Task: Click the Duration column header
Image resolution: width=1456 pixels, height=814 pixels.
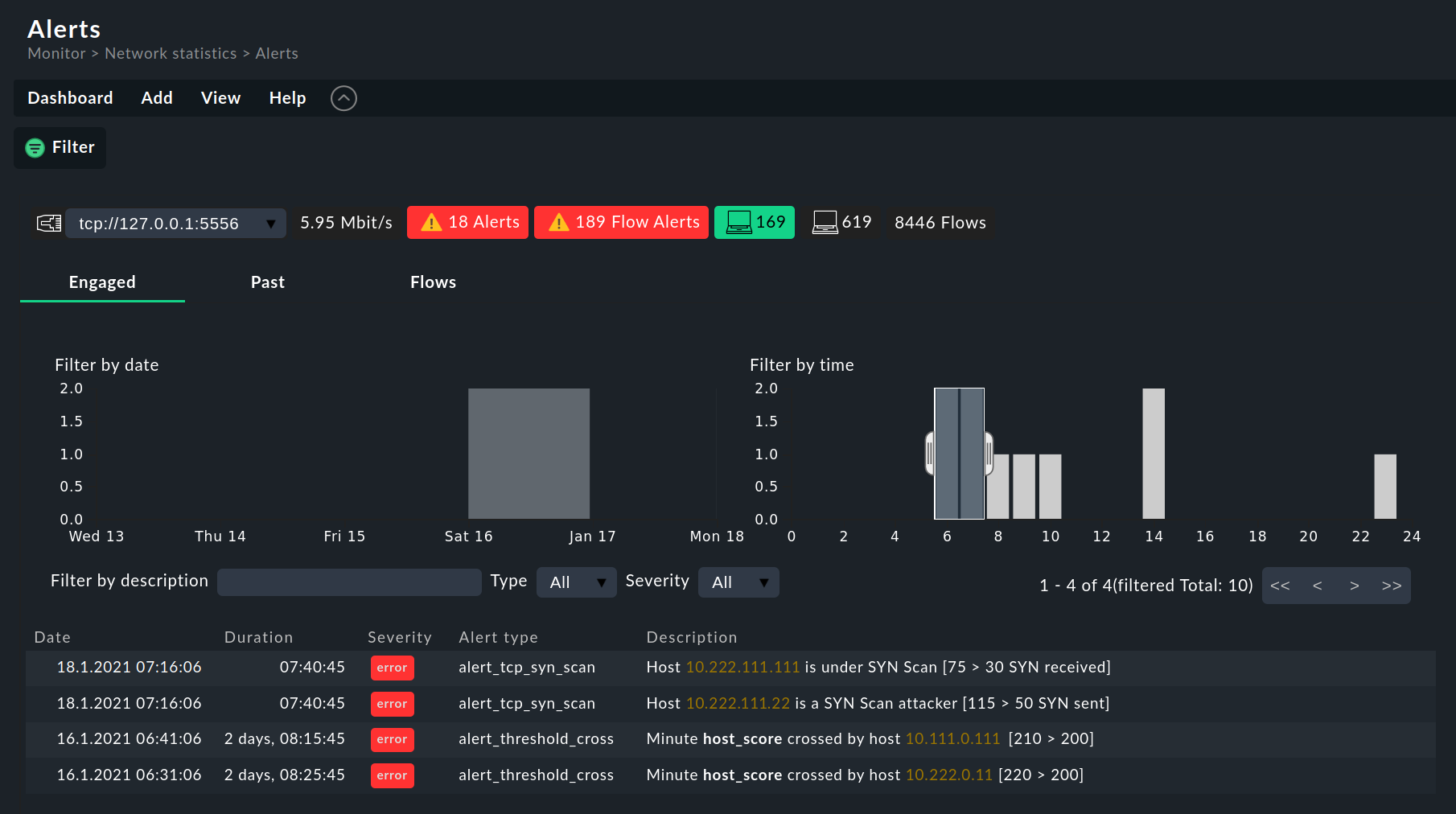Action: (x=258, y=638)
